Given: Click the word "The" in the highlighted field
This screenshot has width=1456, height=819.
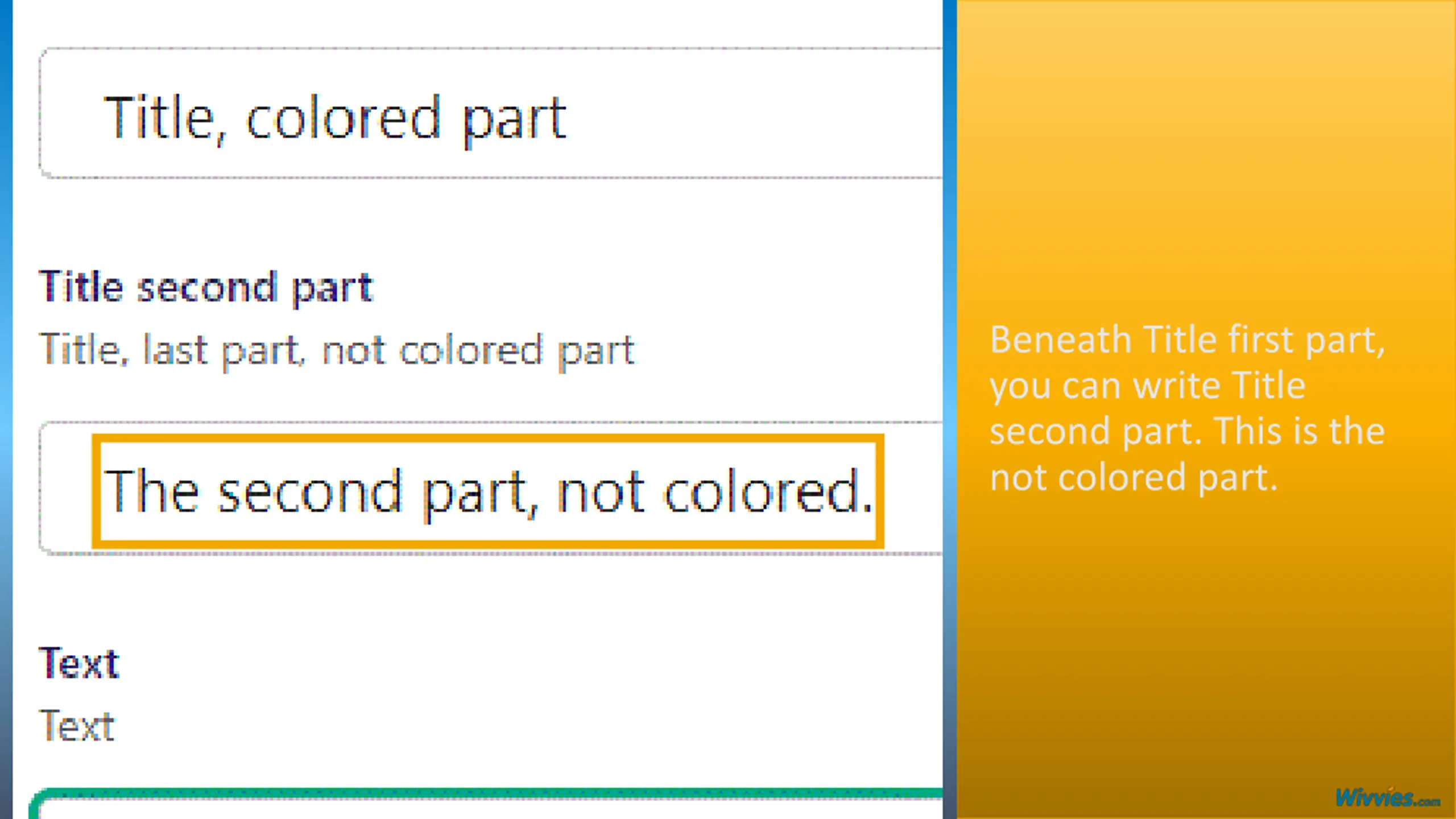Looking at the screenshot, I should pyautogui.click(x=151, y=491).
